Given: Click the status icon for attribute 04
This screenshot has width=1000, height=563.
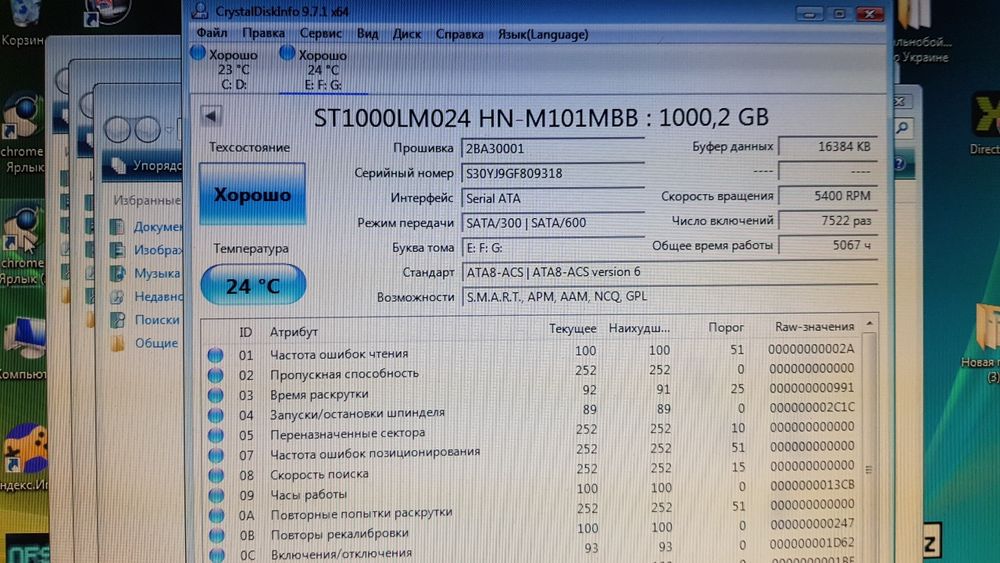Looking at the screenshot, I should click(x=216, y=415).
